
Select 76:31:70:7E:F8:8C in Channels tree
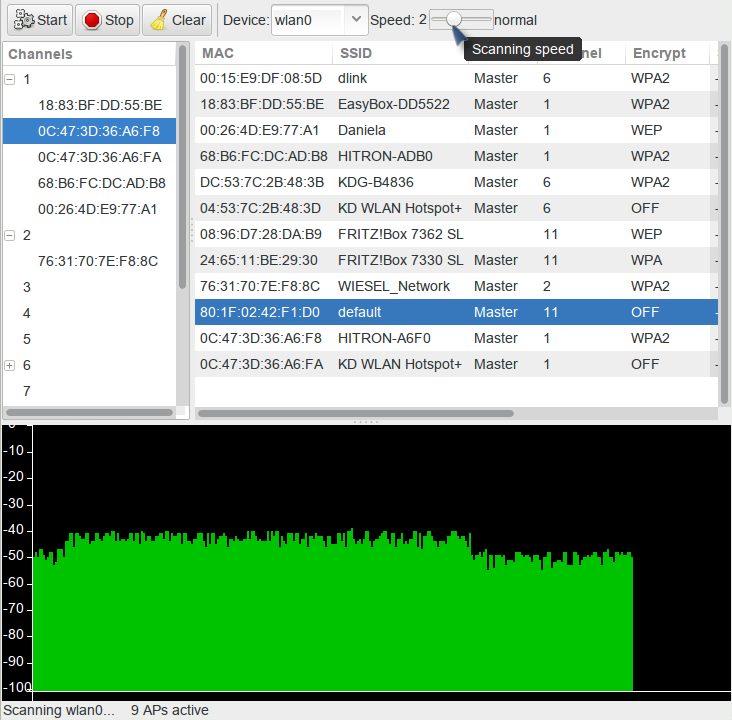(98, 261)
